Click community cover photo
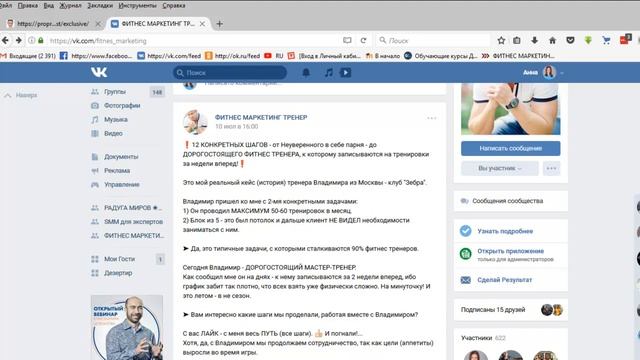 (x=511, y=109)
